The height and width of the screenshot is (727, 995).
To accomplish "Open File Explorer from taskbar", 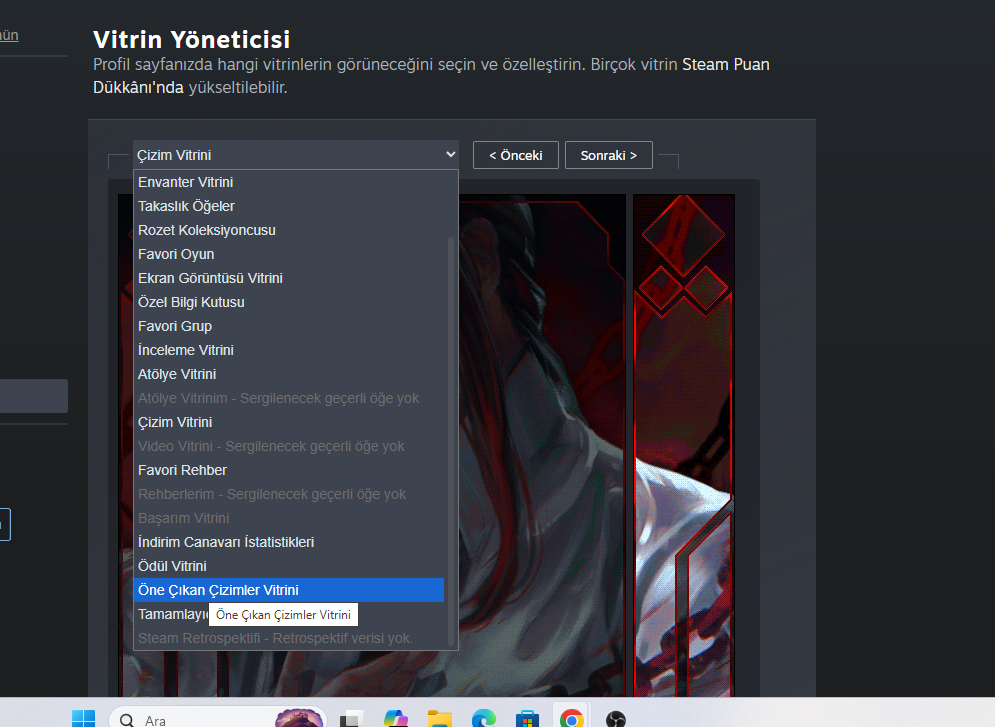I will [x=440, y=719].
